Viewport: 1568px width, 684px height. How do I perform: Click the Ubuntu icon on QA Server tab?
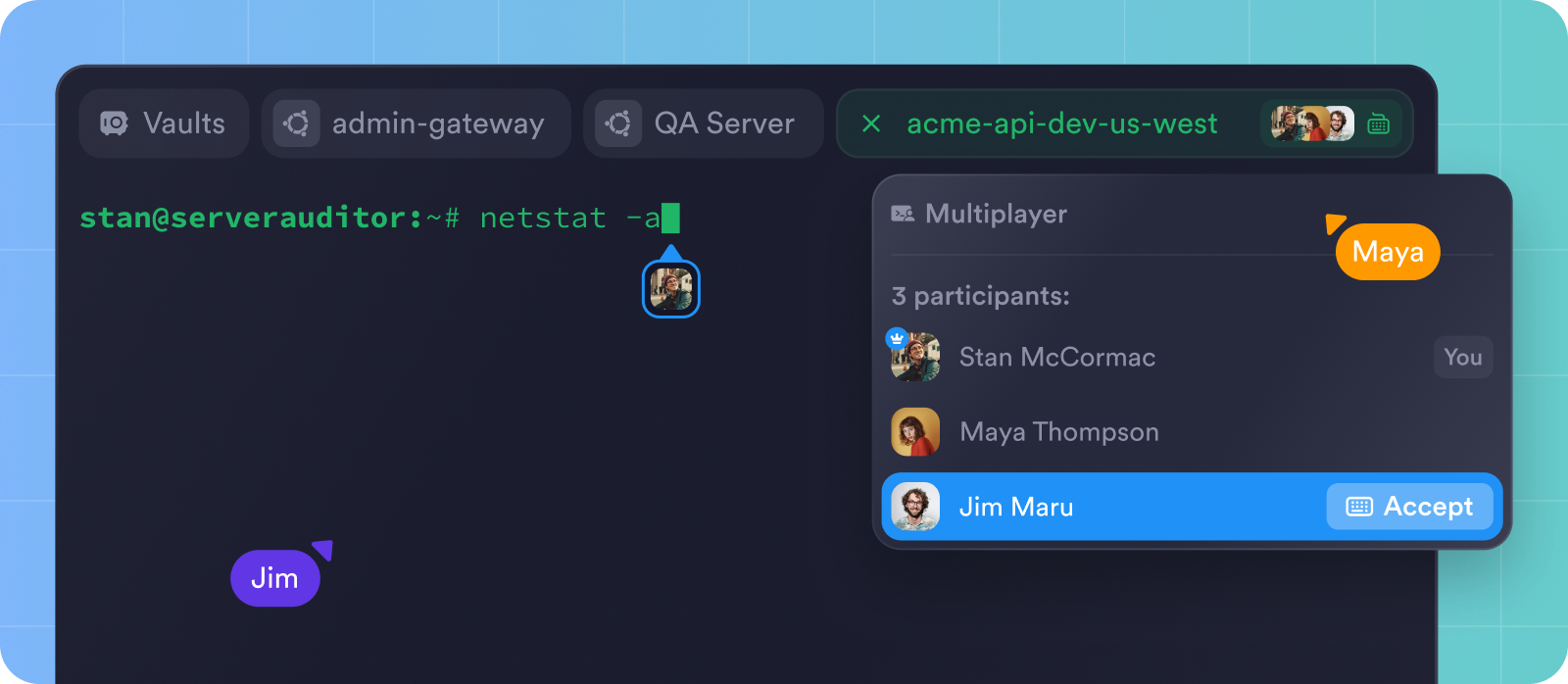(x=618, y=123)
